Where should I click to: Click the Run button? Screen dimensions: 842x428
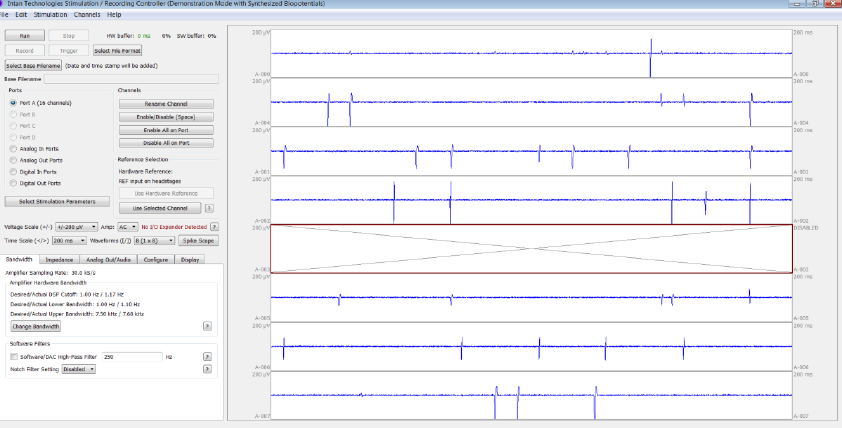pos(25,36)
